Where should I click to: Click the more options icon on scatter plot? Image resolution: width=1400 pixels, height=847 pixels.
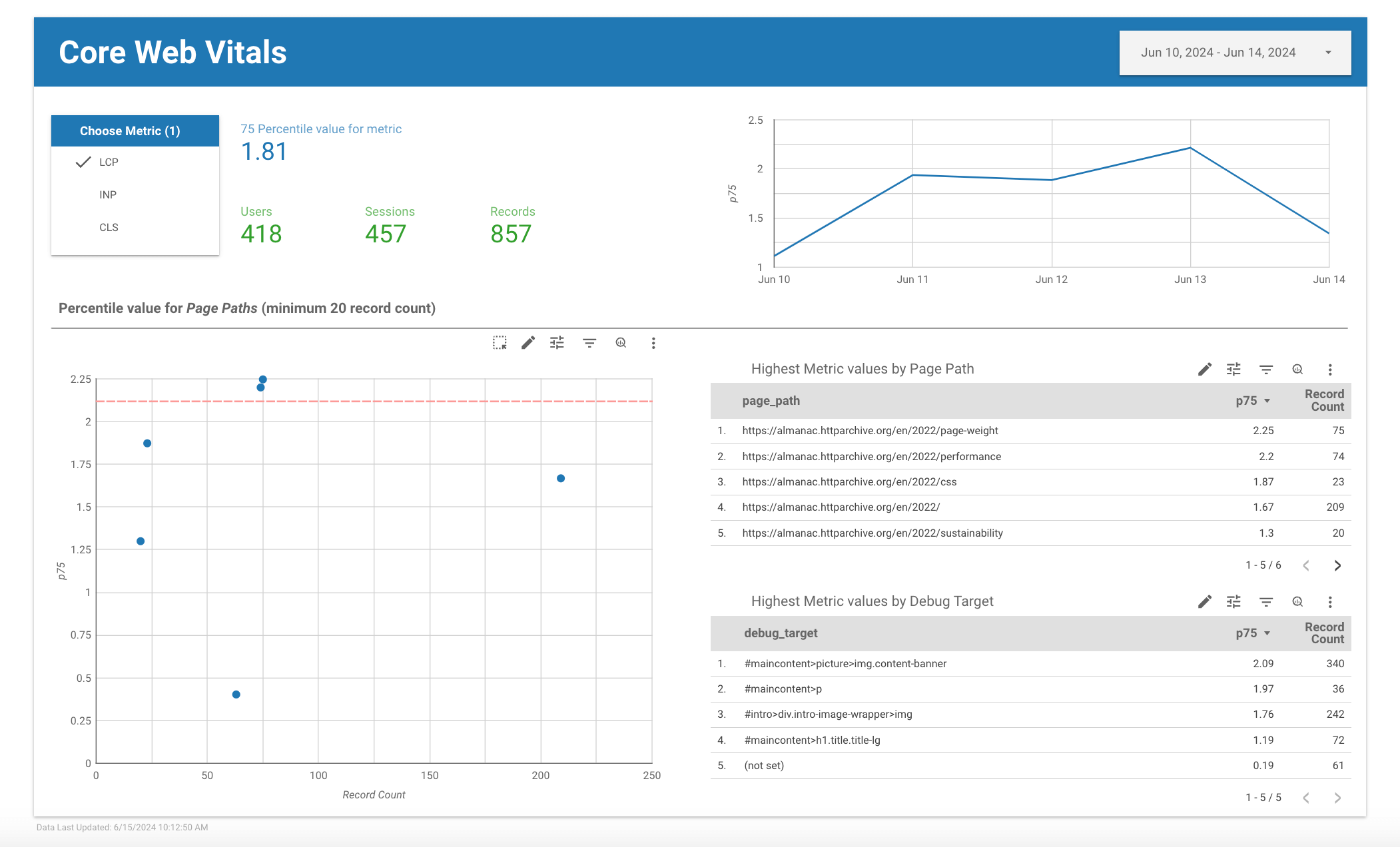coord(651,343)
